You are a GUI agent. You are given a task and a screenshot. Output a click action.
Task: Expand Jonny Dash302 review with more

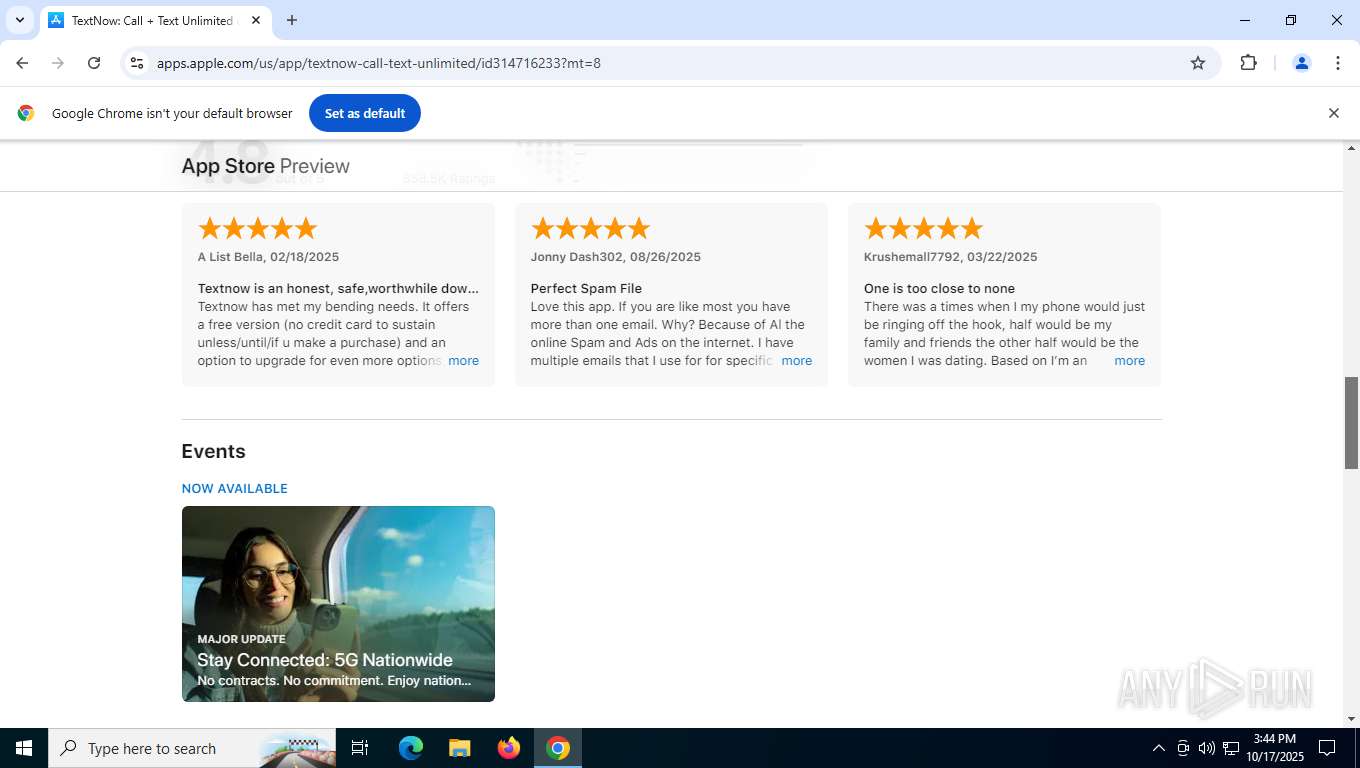click(x=796, y=361)
